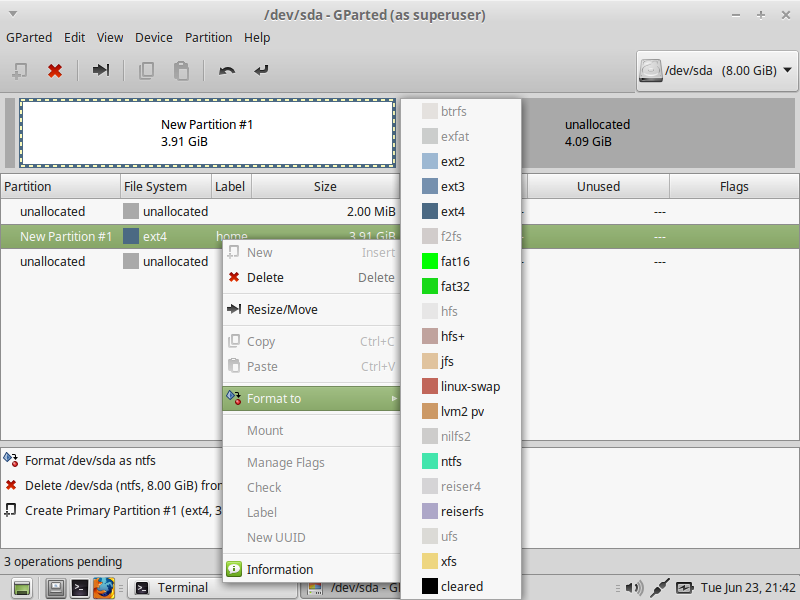The image size is (800, 600).
Task: Open the View menu
Action: pos(110,38)
